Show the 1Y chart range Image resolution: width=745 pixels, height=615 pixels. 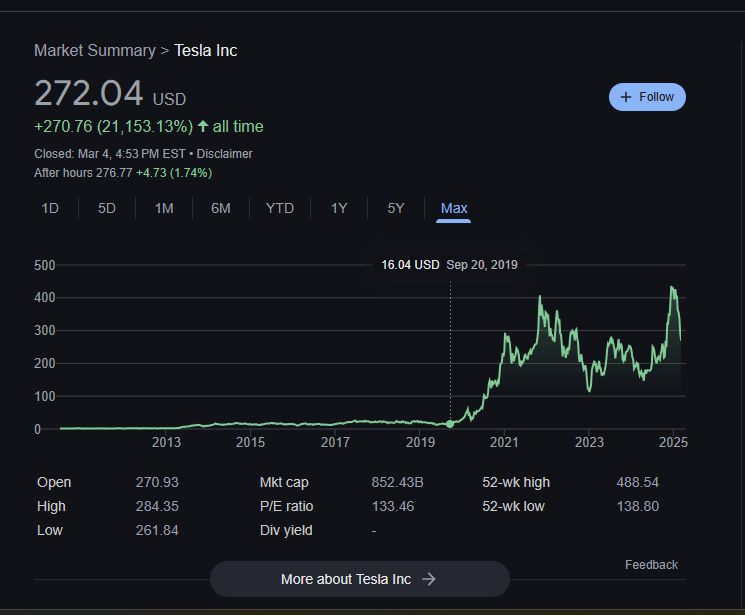click(x=339, y=208)
